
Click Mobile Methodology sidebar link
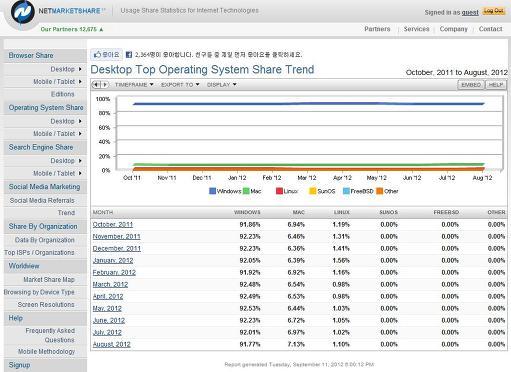tap(46, 352)
